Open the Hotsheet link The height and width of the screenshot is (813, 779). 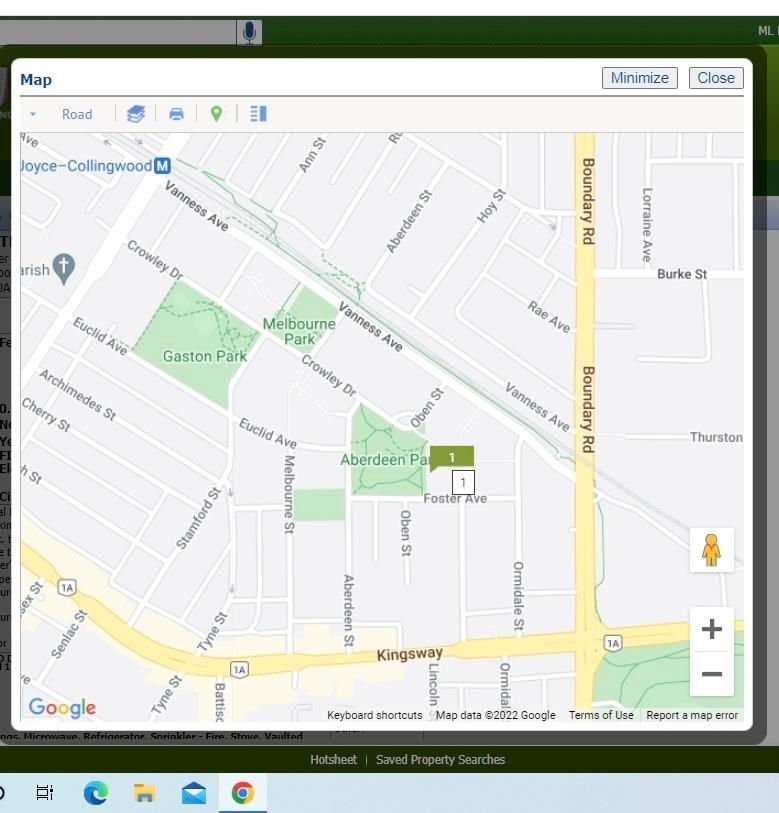pyautogui.click(x=333, y=760)
